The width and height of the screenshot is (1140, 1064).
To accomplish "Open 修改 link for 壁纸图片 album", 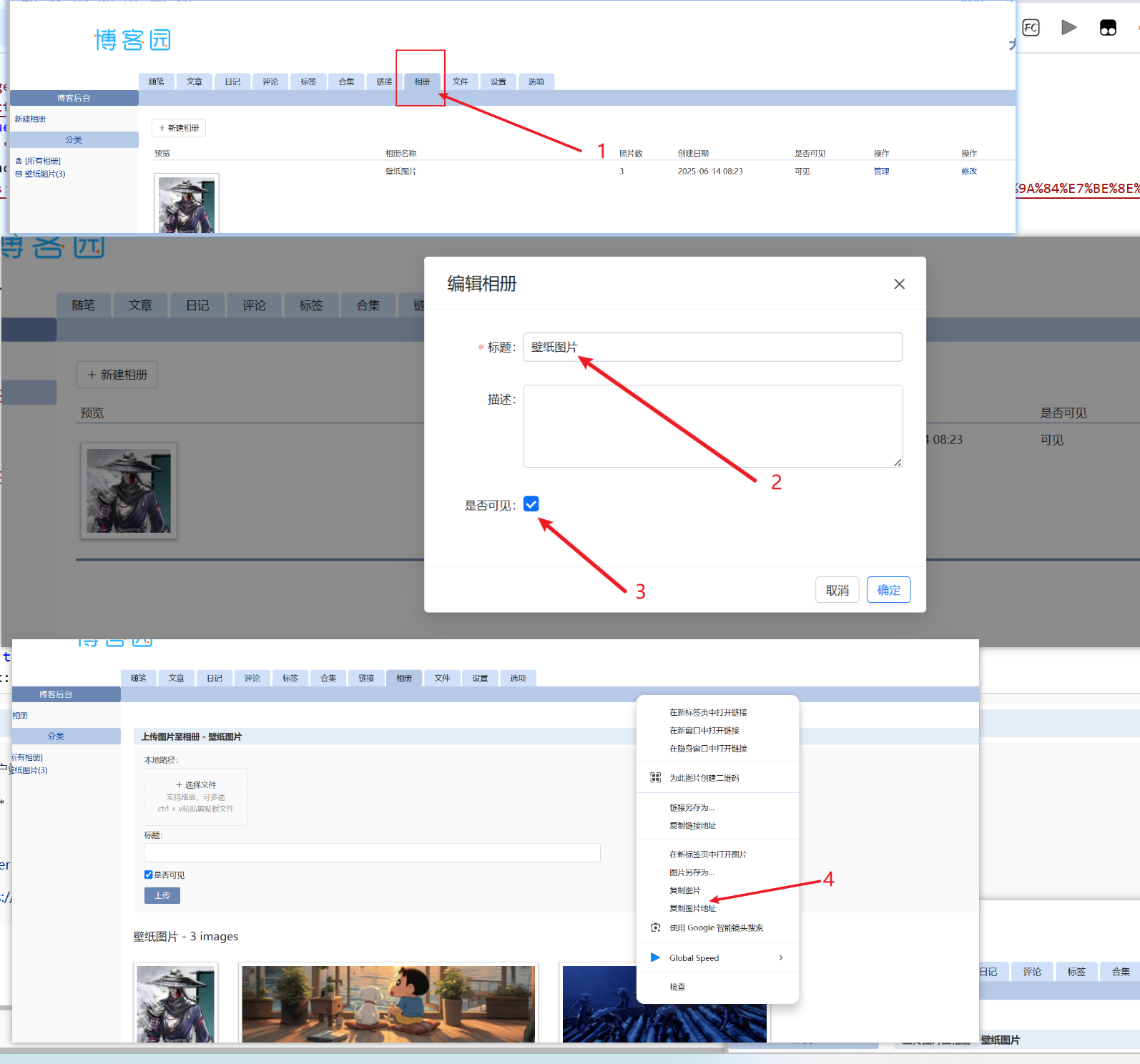I will point(969,172).
